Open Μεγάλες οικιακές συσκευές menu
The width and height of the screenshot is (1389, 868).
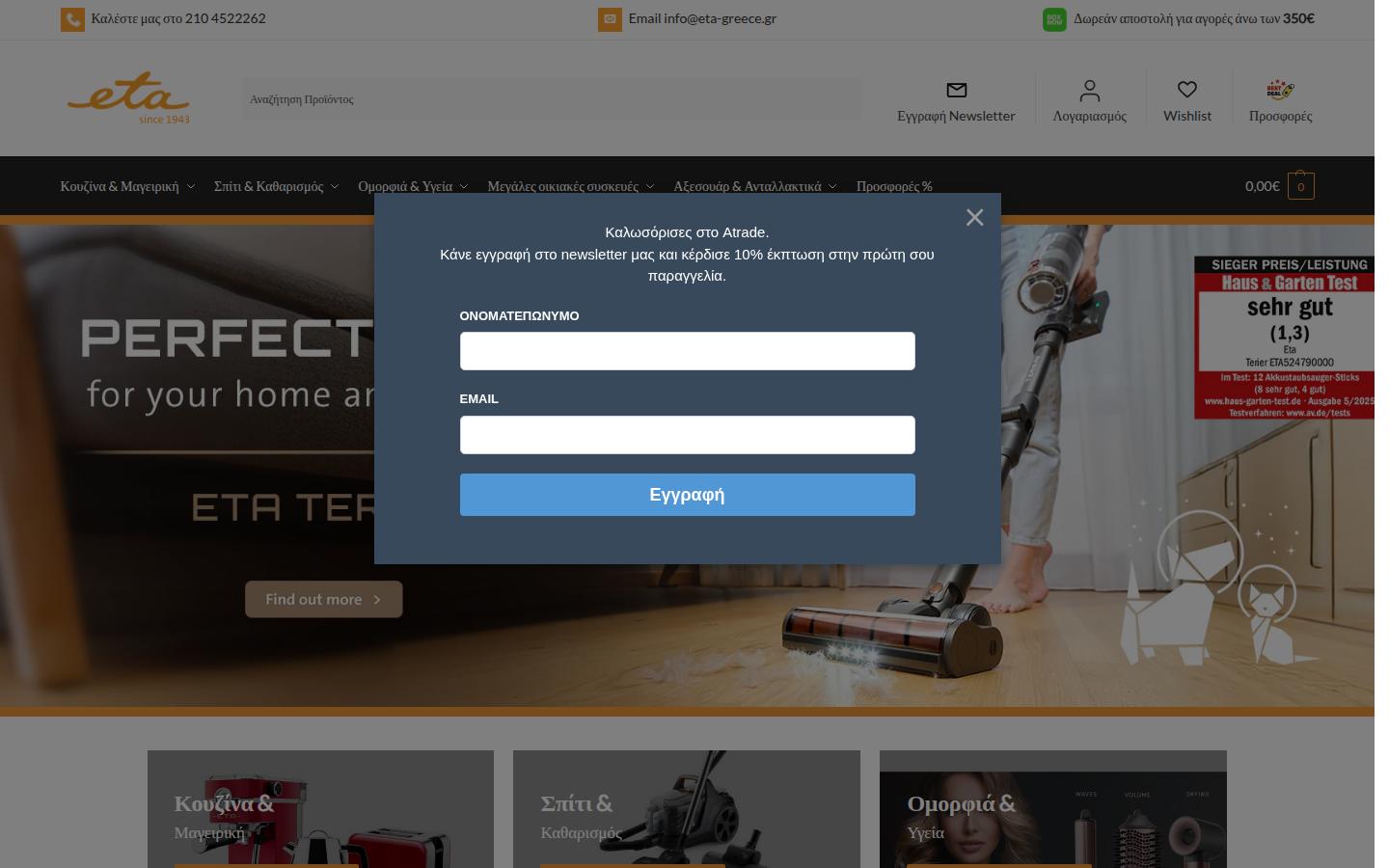pyautogui.click(x=562, y=186)
